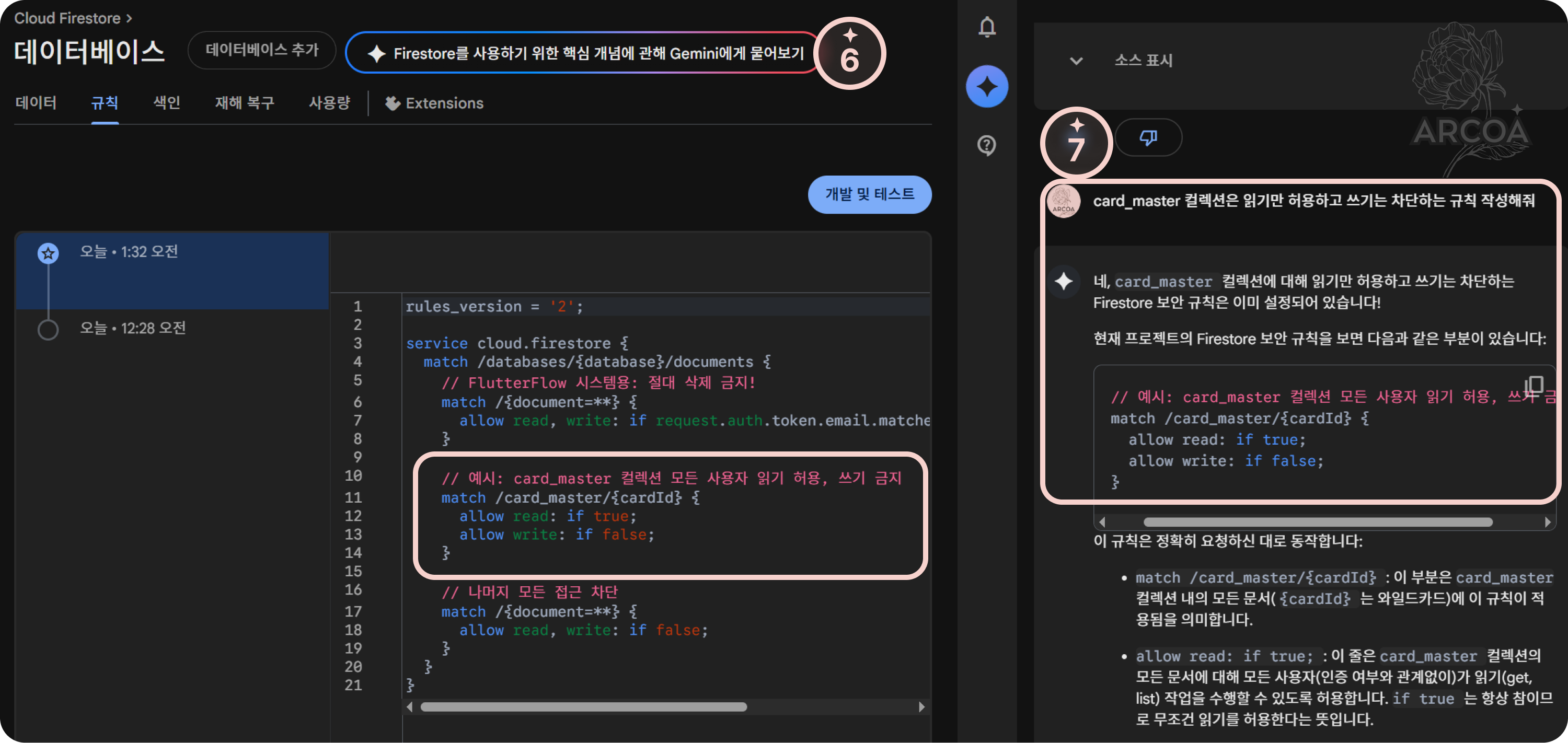The height and width of the screenshot is (743, 1568).
Task: Click the help question mark icon
Action: coord(987,145)
